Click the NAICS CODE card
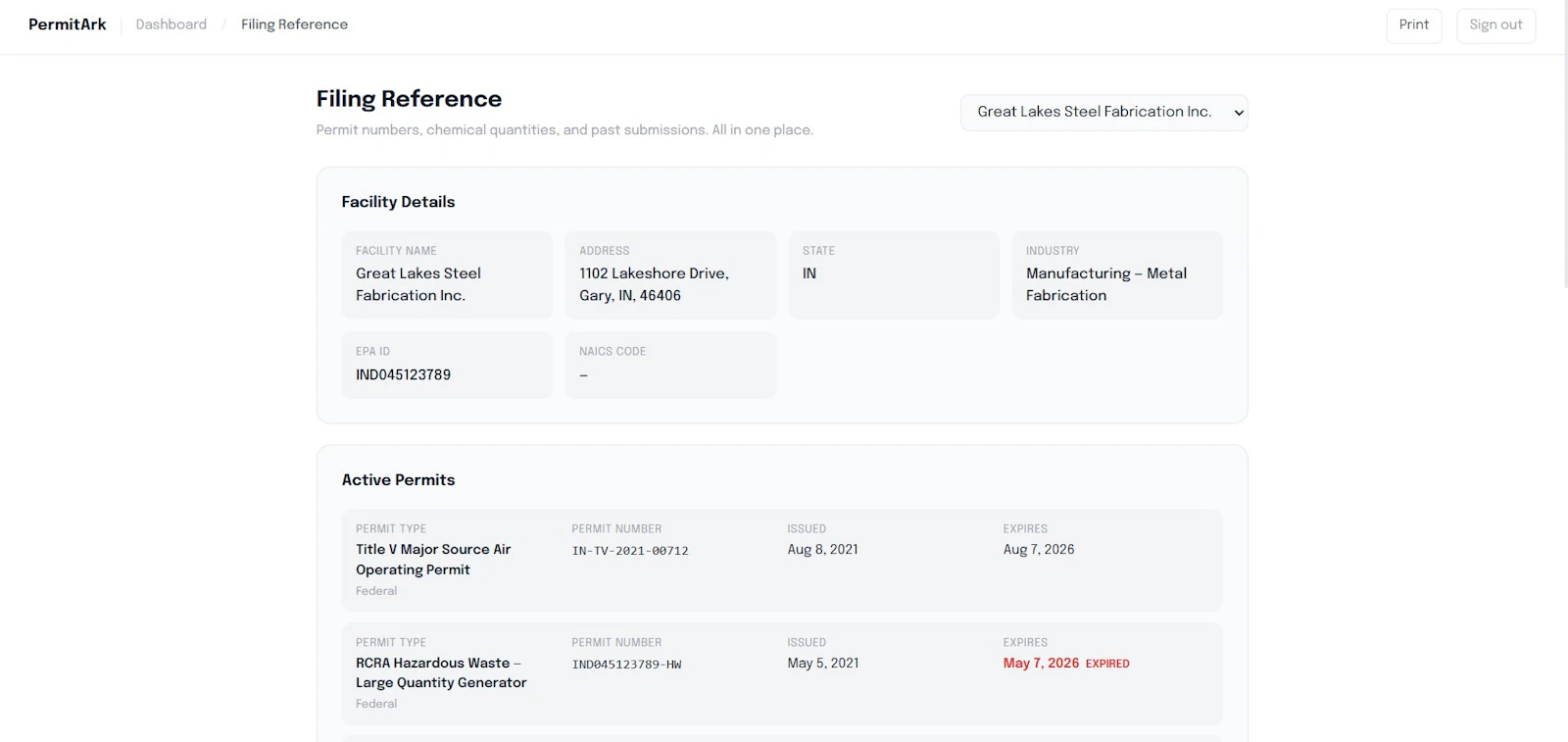This screenshot has width=1568, height=742. [x=670, y=365]
